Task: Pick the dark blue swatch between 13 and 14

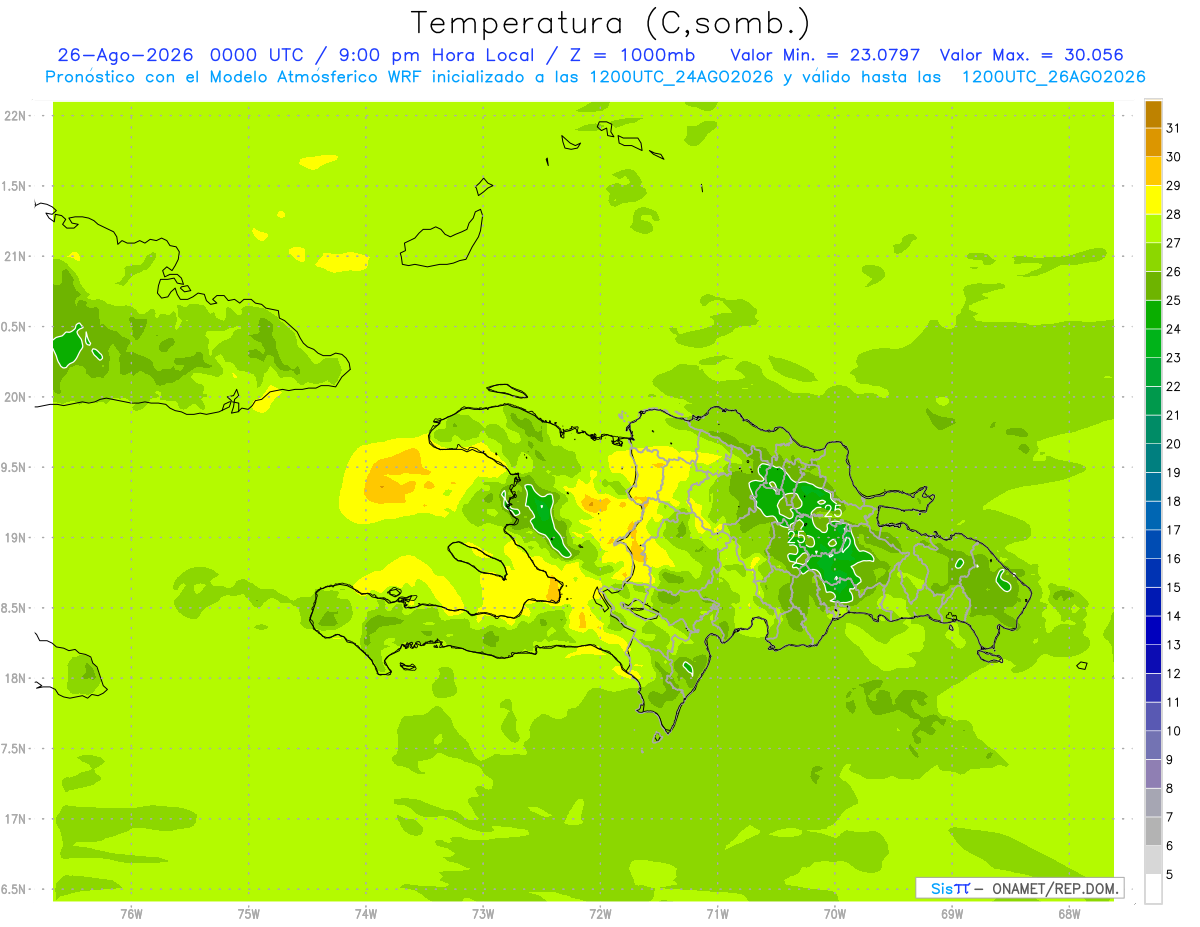Action: (x=1153, y=630)
